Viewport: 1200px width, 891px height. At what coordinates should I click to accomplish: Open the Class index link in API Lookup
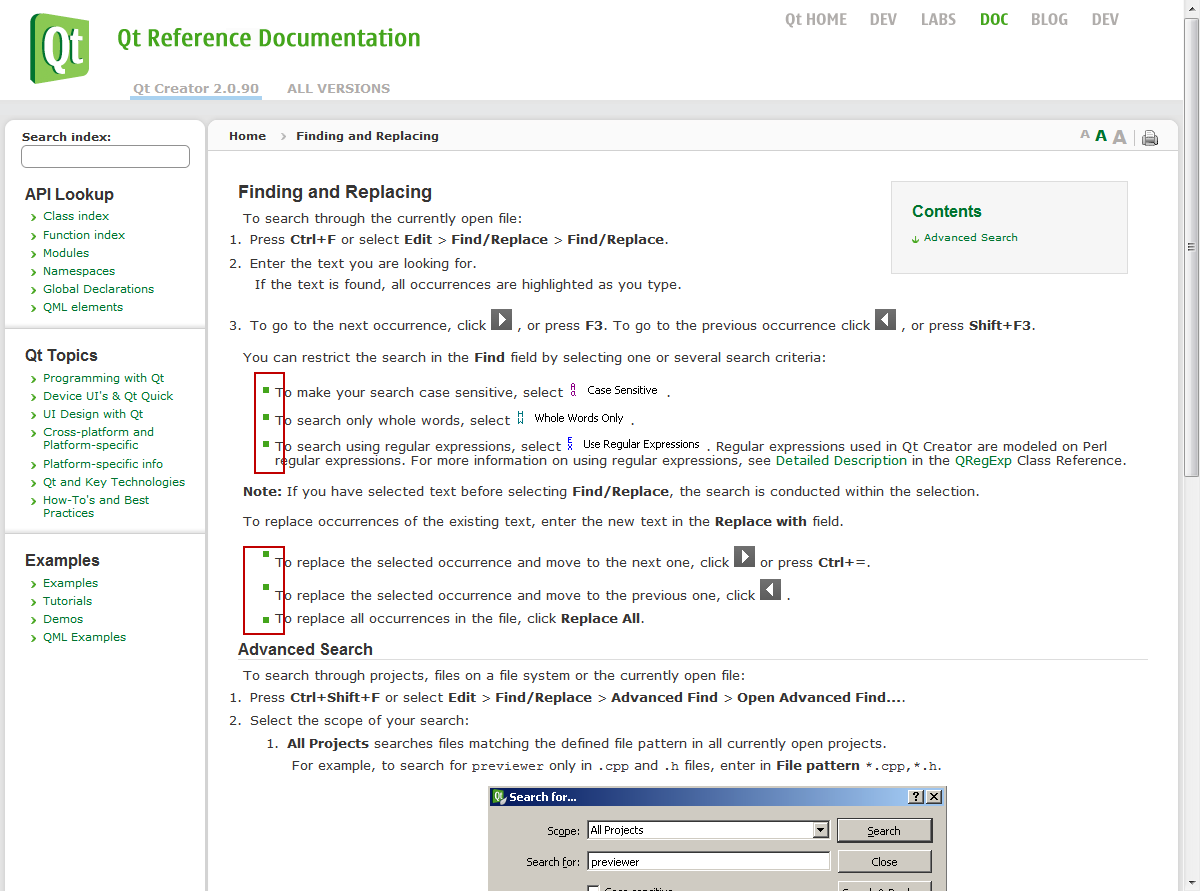[x=76, y=216]
